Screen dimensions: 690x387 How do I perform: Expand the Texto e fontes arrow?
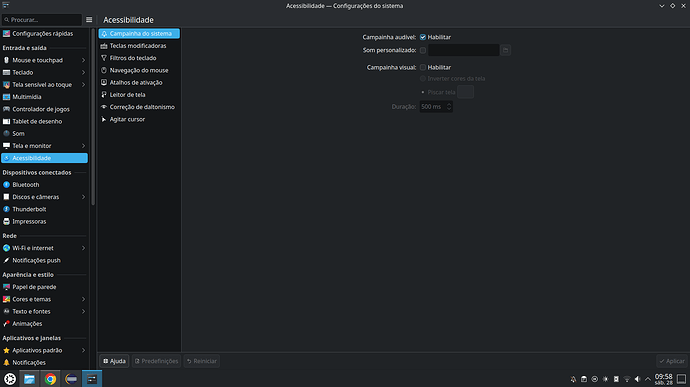point(83,311)
